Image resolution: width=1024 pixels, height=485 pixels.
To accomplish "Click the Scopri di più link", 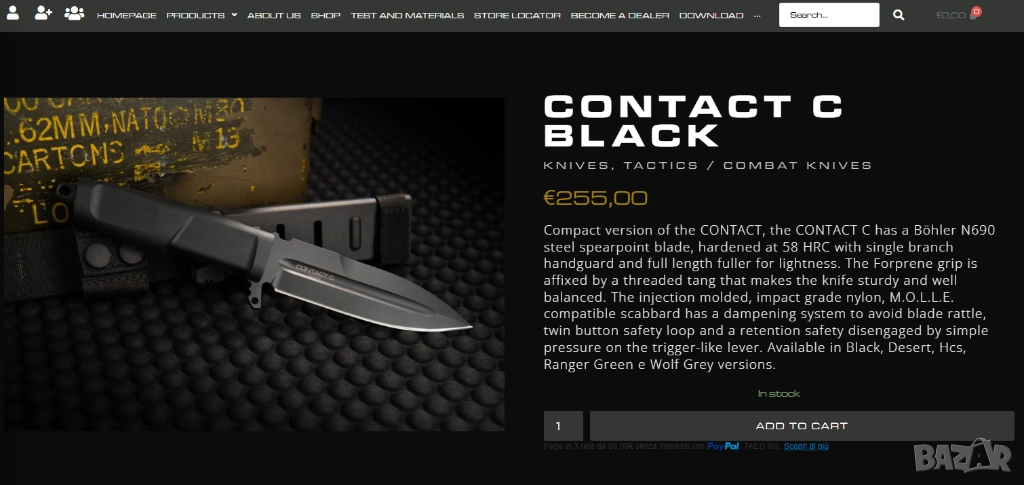I will coord(806,446).
